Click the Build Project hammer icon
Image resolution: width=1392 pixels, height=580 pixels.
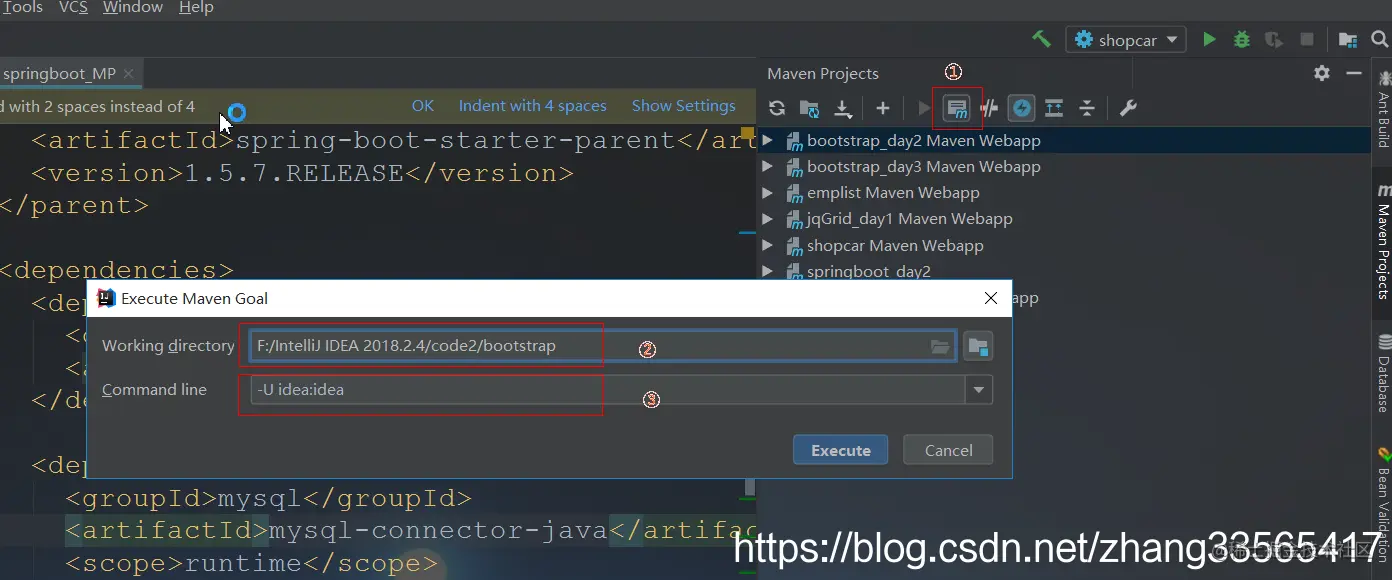pyautogui.click(x=1042, y=39)
